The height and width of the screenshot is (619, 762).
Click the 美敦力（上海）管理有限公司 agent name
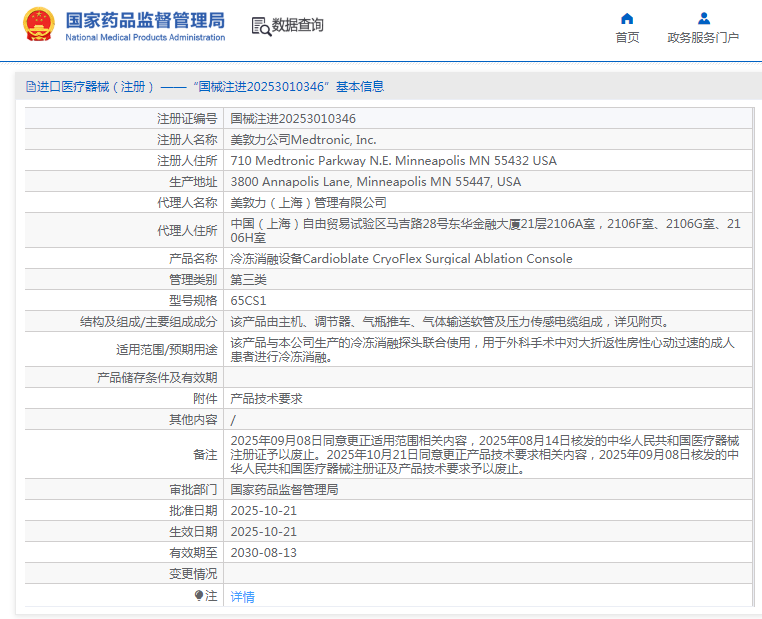[308, 202]
